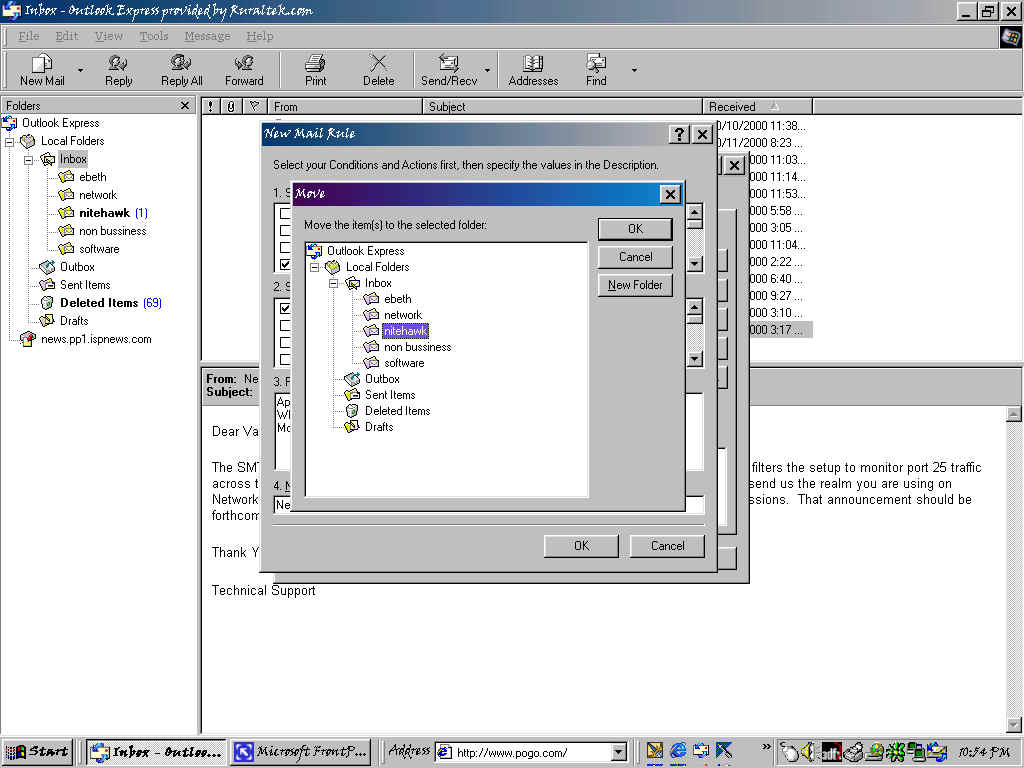Viewport: 1024px width, 768px height.
Task: Open the Help menu
Action: (260, 36)
